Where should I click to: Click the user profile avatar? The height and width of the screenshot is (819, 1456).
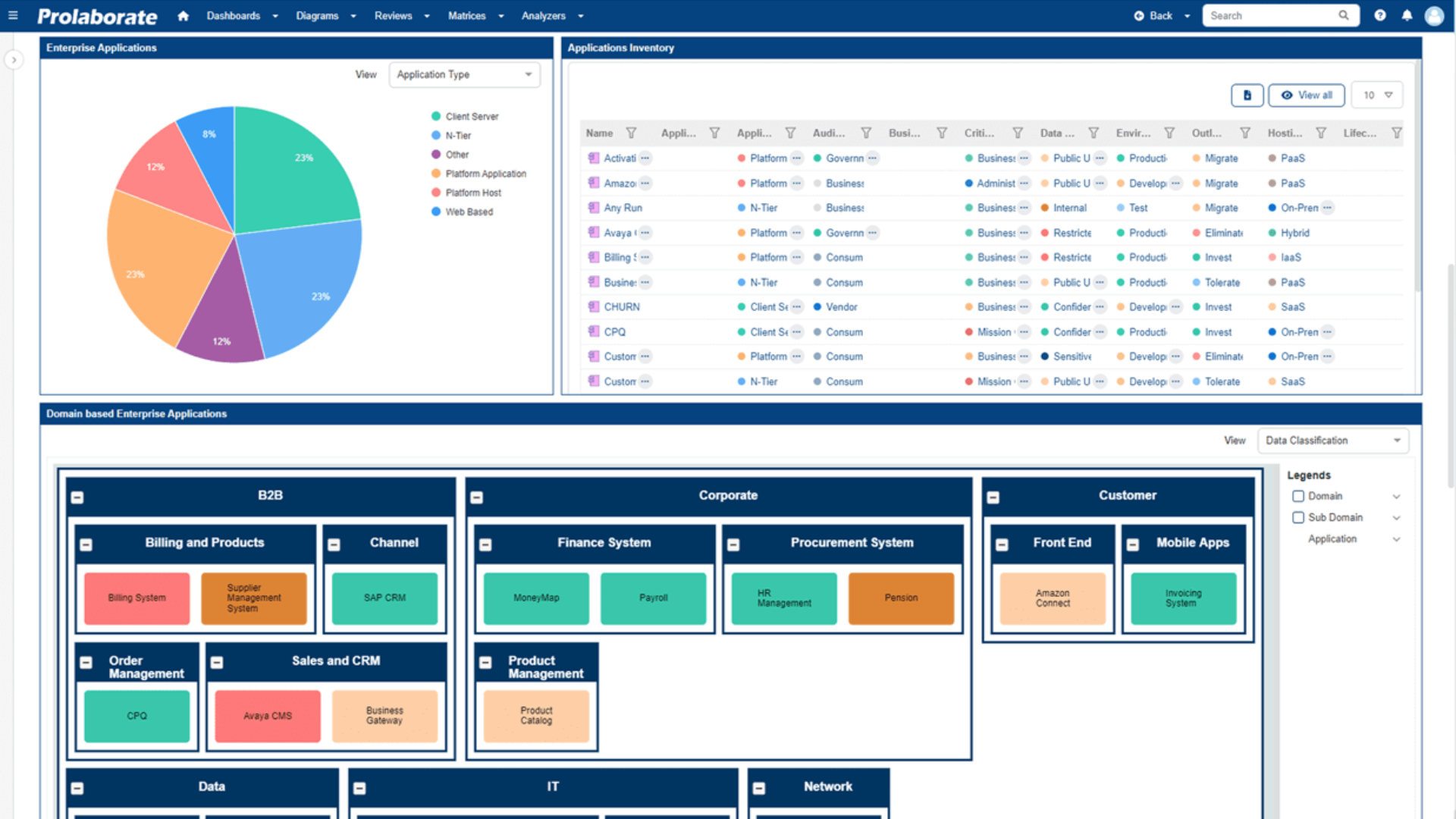[1435, 16]
